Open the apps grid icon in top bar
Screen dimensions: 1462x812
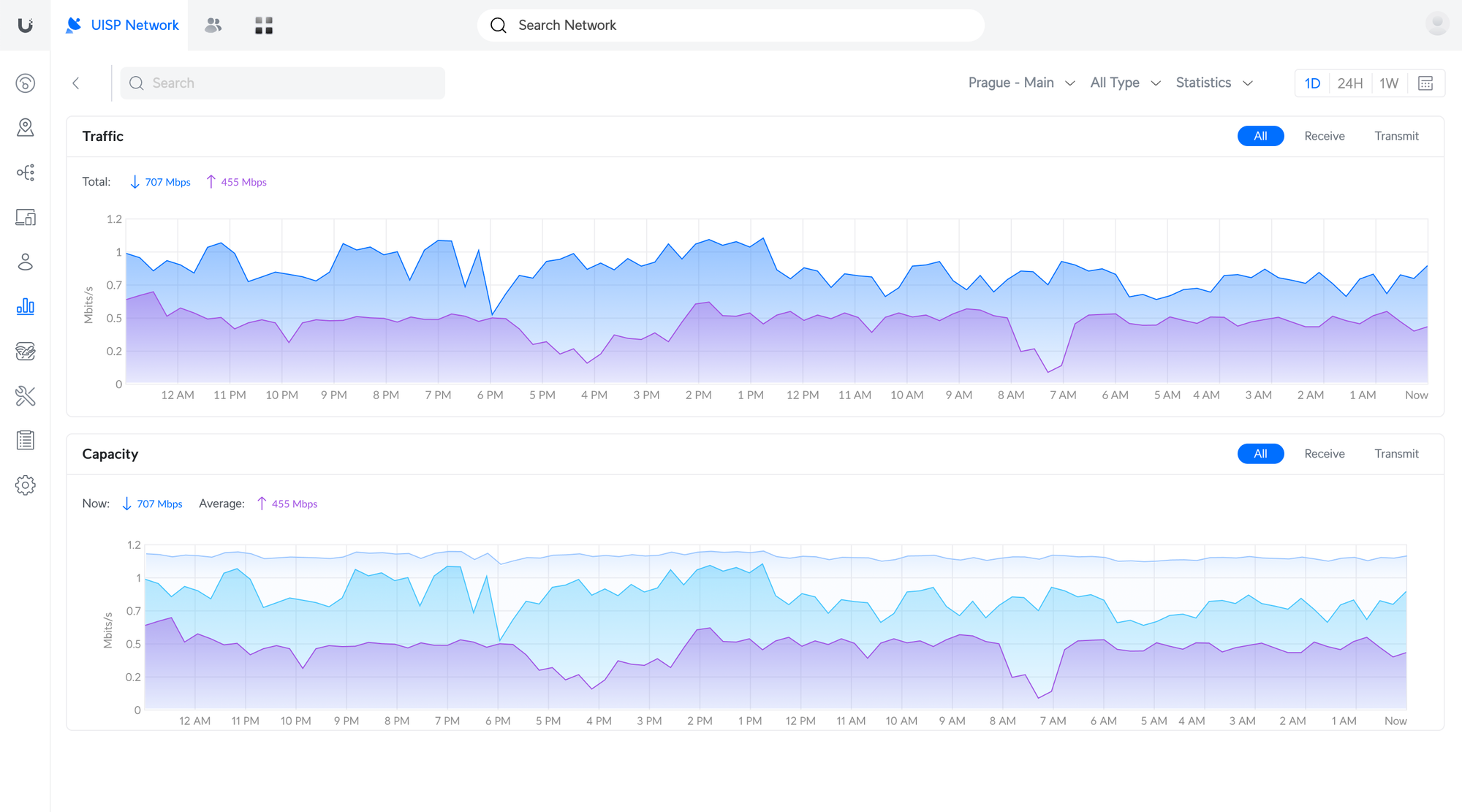coord(264,26)
